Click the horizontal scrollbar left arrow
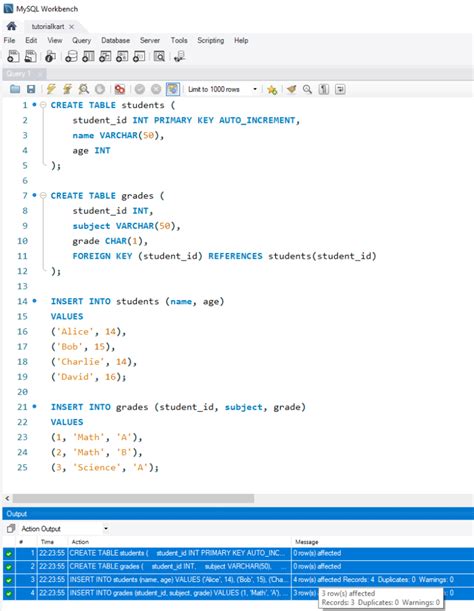 pos(7,498)
